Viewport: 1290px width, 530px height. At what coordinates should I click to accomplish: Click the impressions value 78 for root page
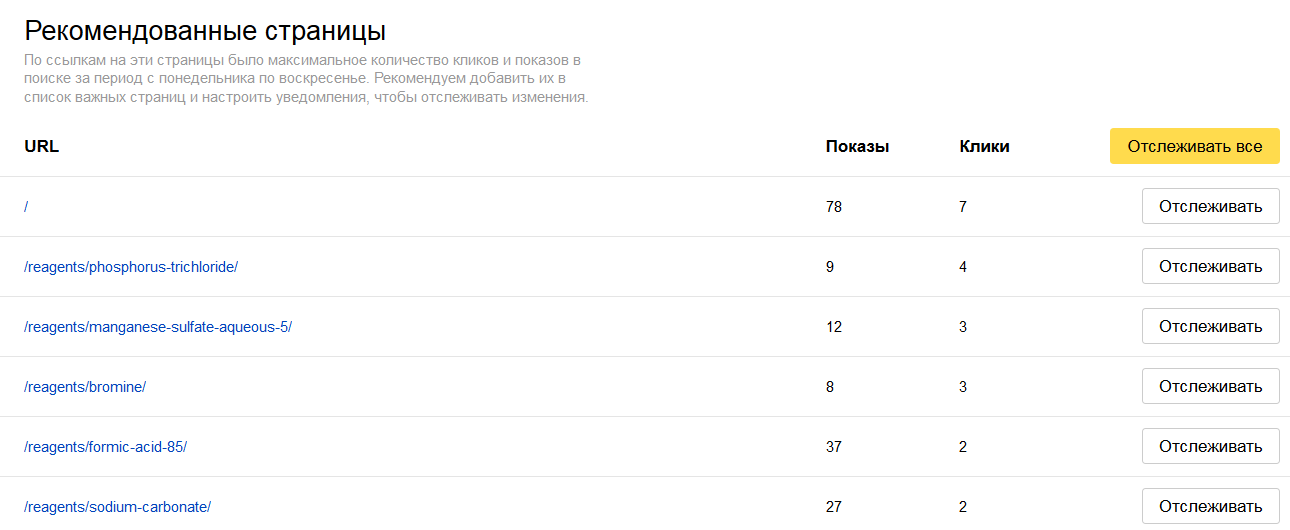[834, 207]
